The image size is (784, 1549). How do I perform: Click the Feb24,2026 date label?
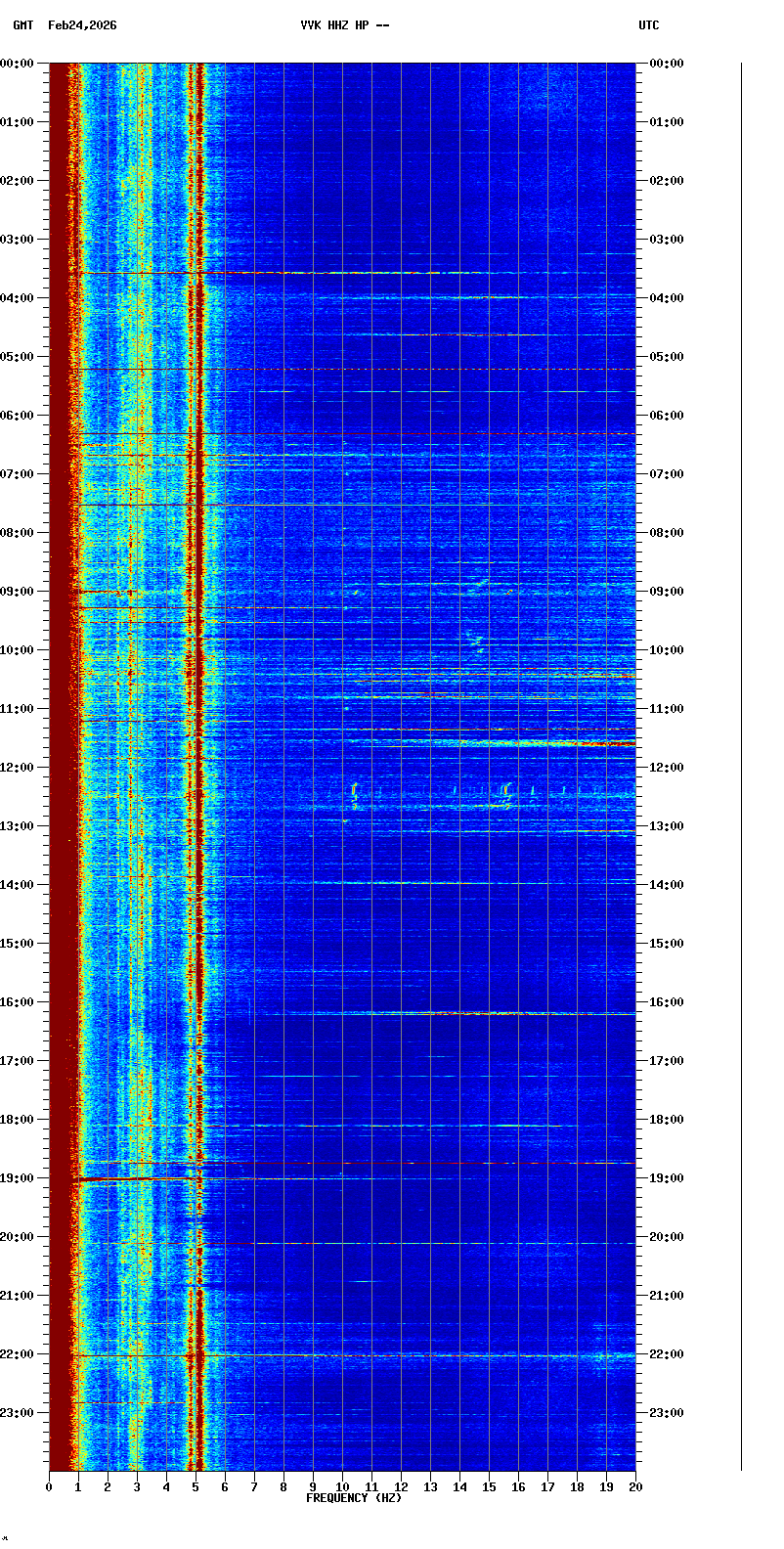(82, 25)
